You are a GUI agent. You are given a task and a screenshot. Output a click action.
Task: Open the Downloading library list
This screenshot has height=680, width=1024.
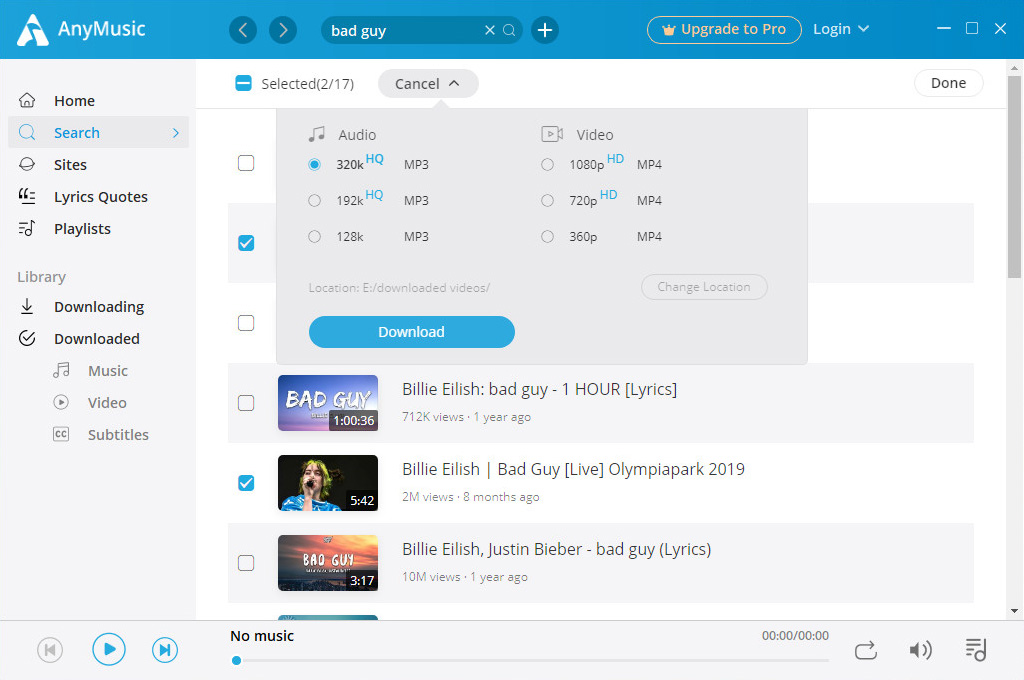tap(98, 306)
